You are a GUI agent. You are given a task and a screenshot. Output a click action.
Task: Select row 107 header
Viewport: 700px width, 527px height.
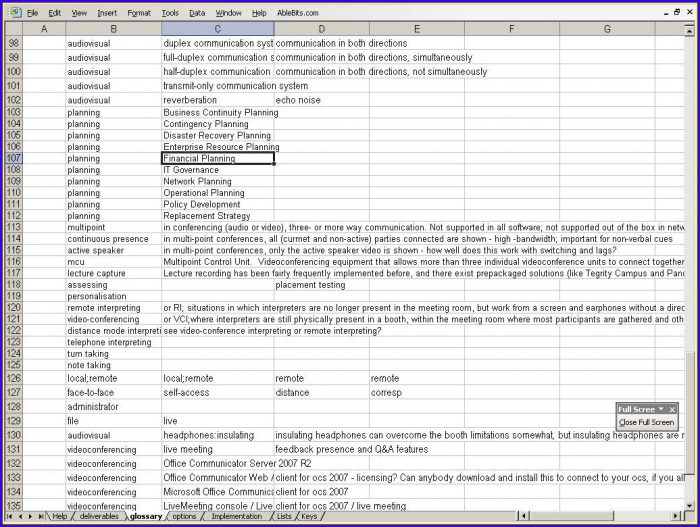[13, 158]
